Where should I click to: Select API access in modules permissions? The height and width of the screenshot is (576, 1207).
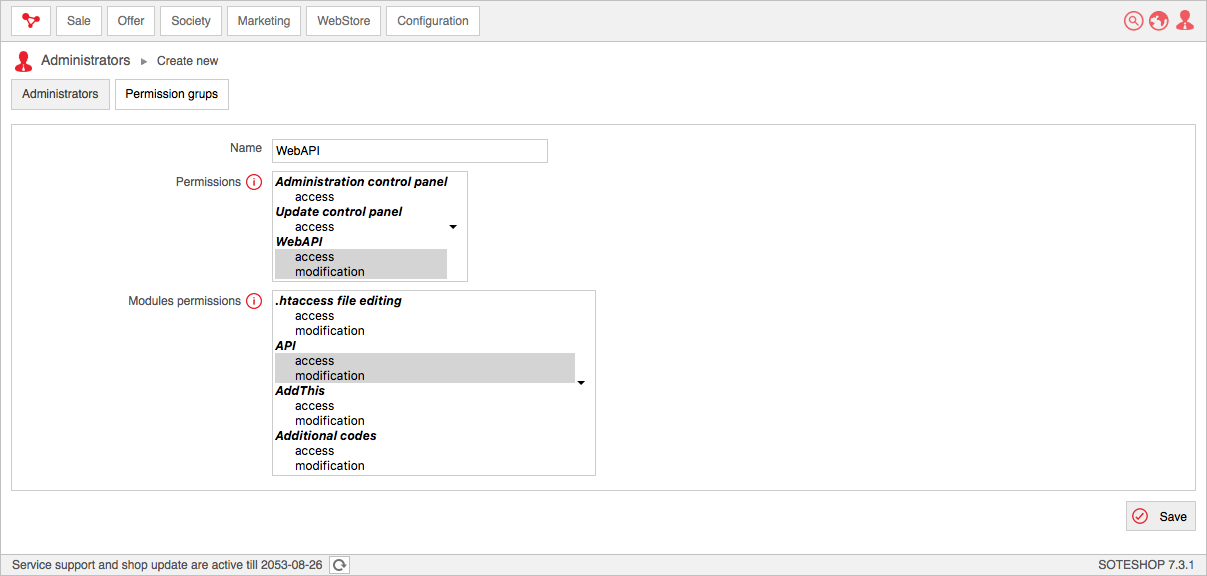pyautogui.click(x=425, y=361)
